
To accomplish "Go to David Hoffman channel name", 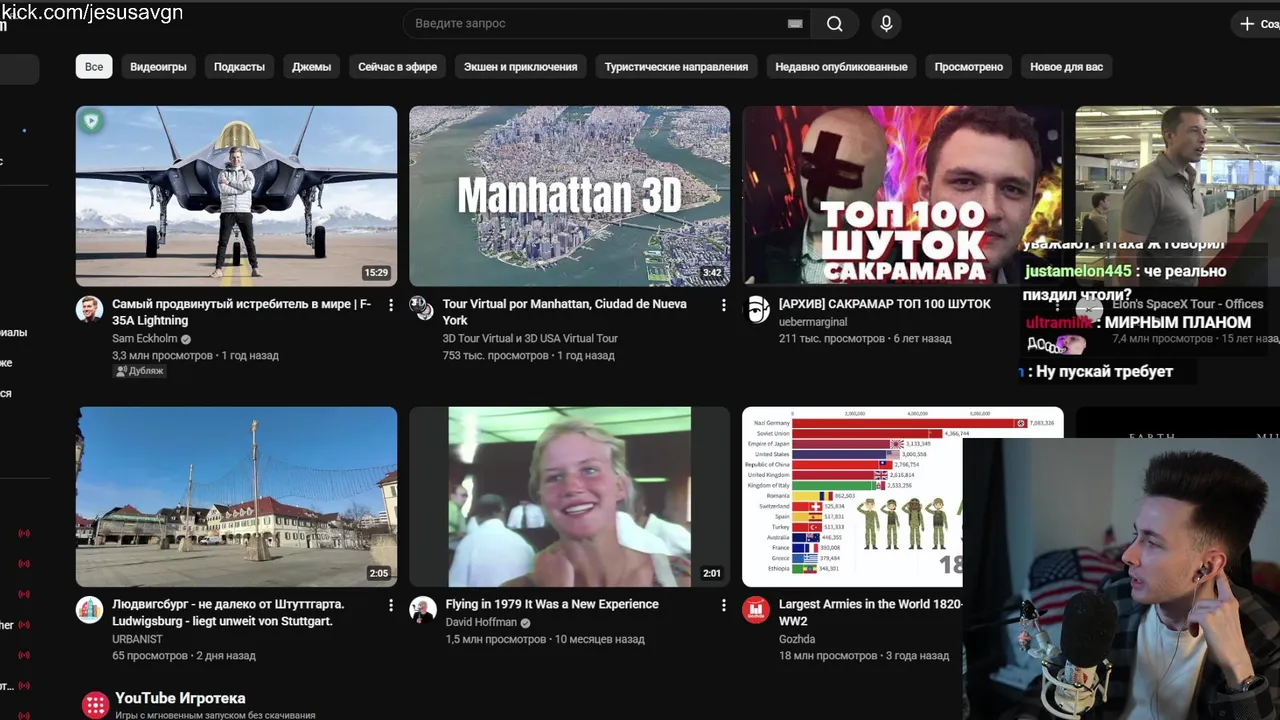I will [x=481, y=623].
